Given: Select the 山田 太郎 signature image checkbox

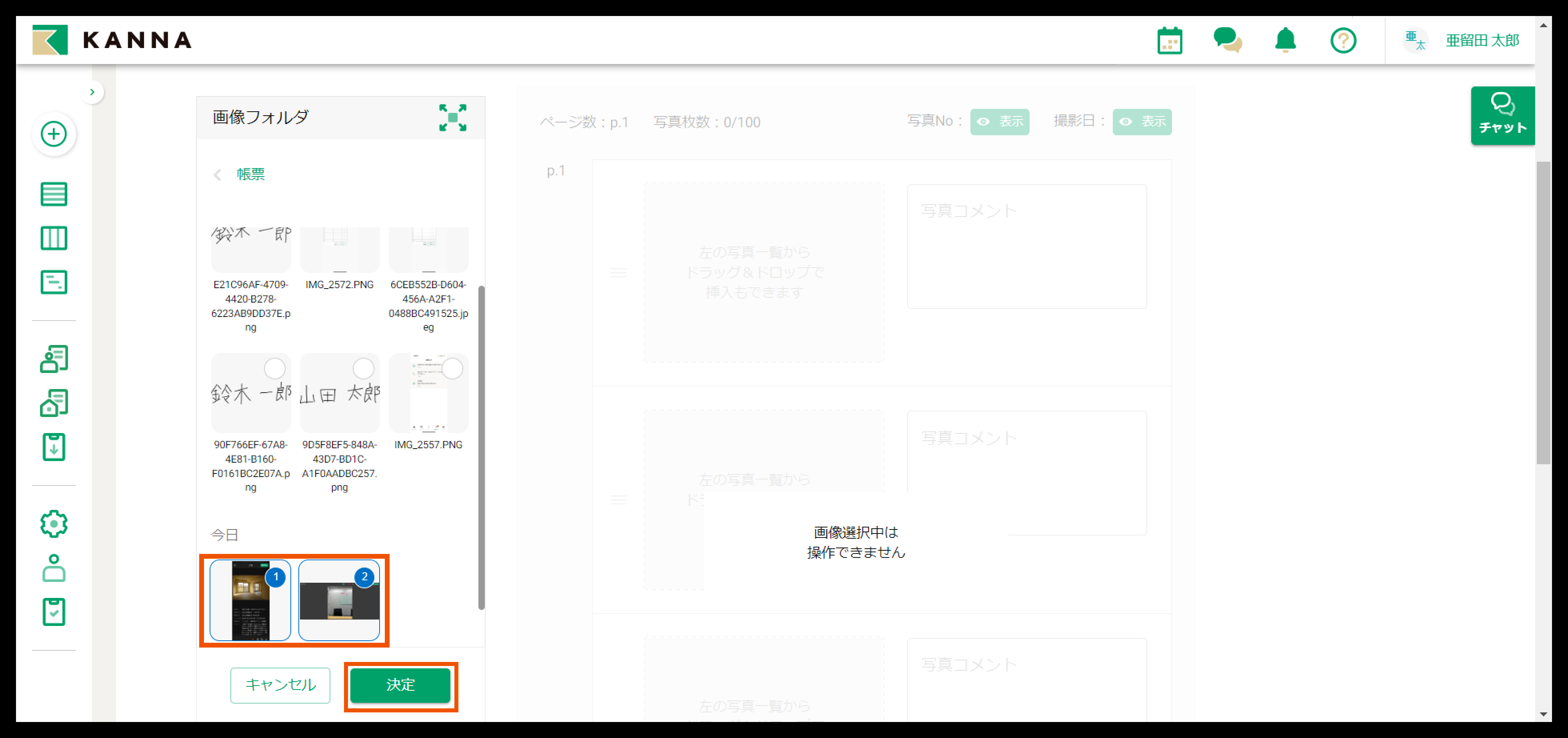Looking at the screenshot, I should tap(363, 368).
